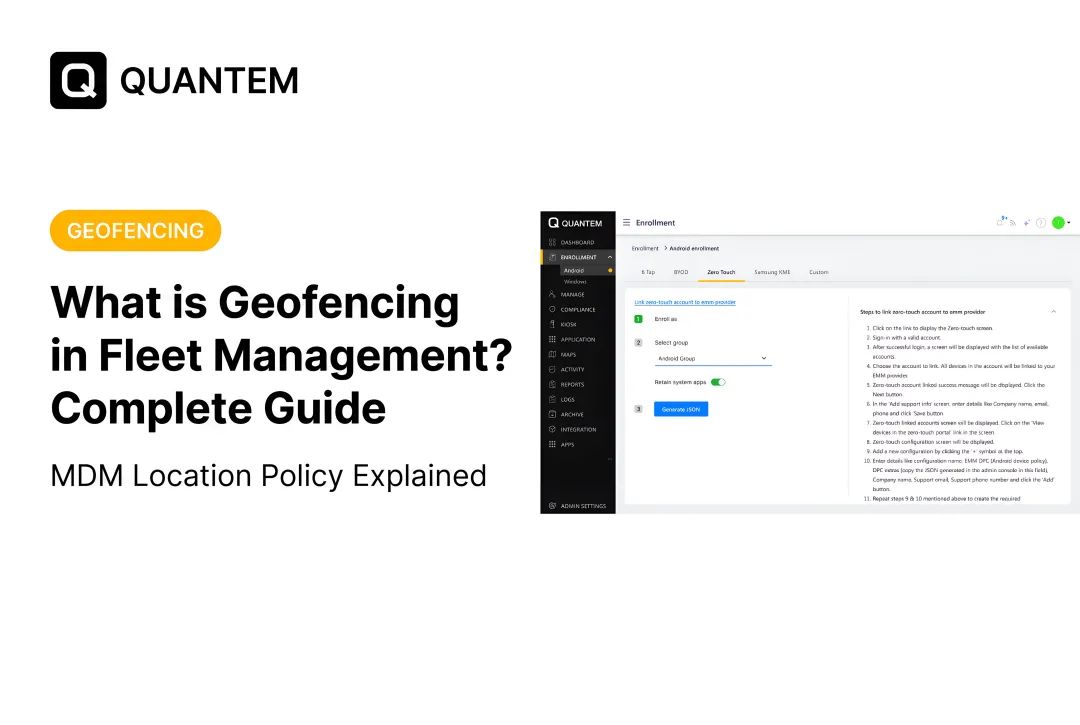Viewport: 1080px width, 725px height.
Task: Open the notifications bell icon
Action: tap(1000, 222)
